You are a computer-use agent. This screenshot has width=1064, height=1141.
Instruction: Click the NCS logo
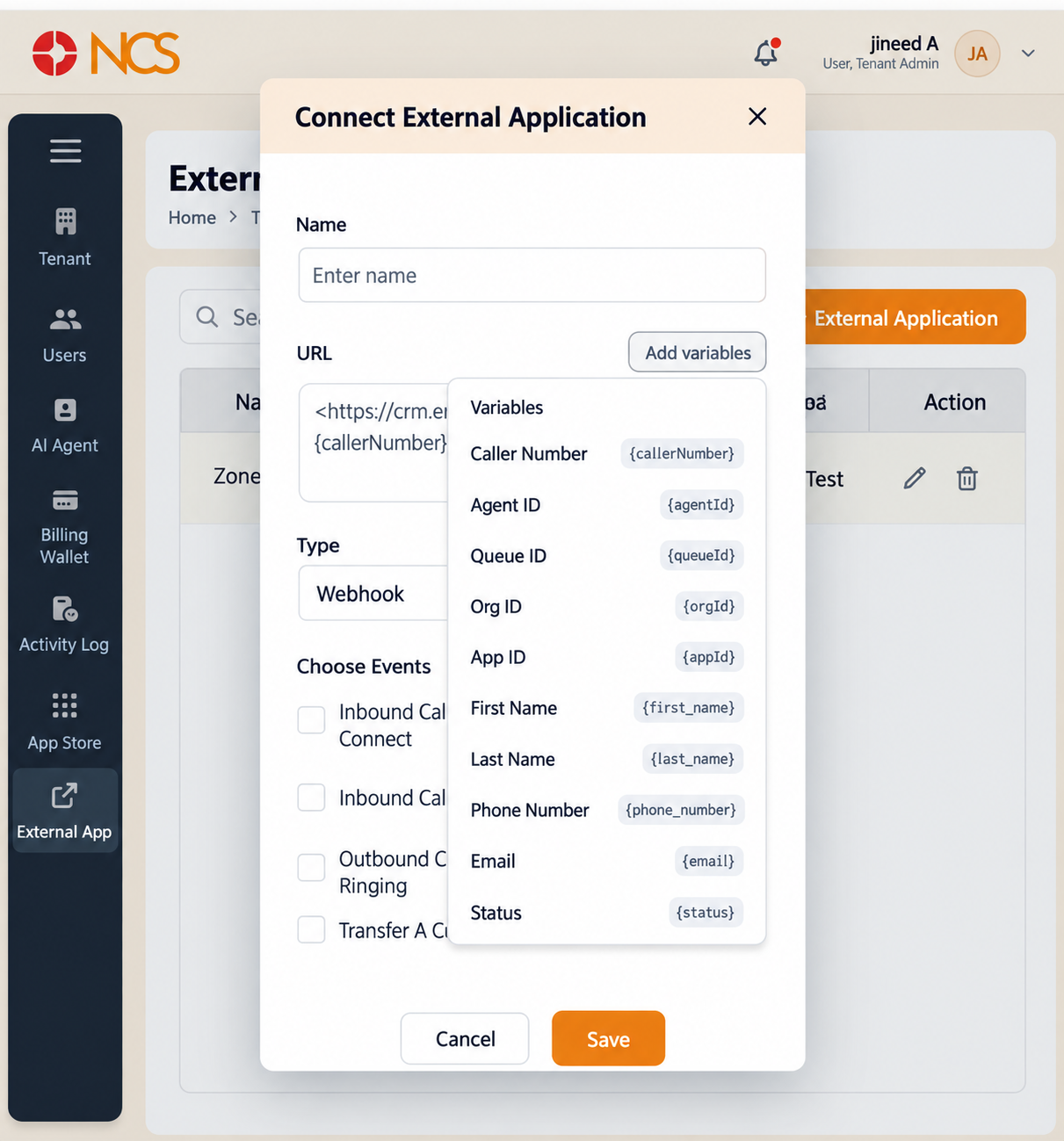(106, 53)
